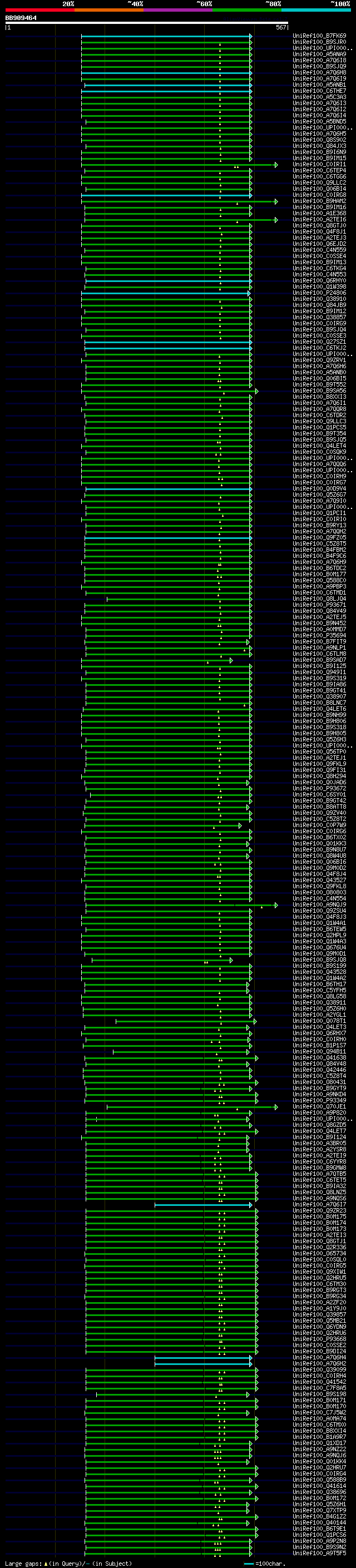This screenshot has height=1568, width=356.
Task: Click the white query sequence bar
Action: click(x=147, y=22)
